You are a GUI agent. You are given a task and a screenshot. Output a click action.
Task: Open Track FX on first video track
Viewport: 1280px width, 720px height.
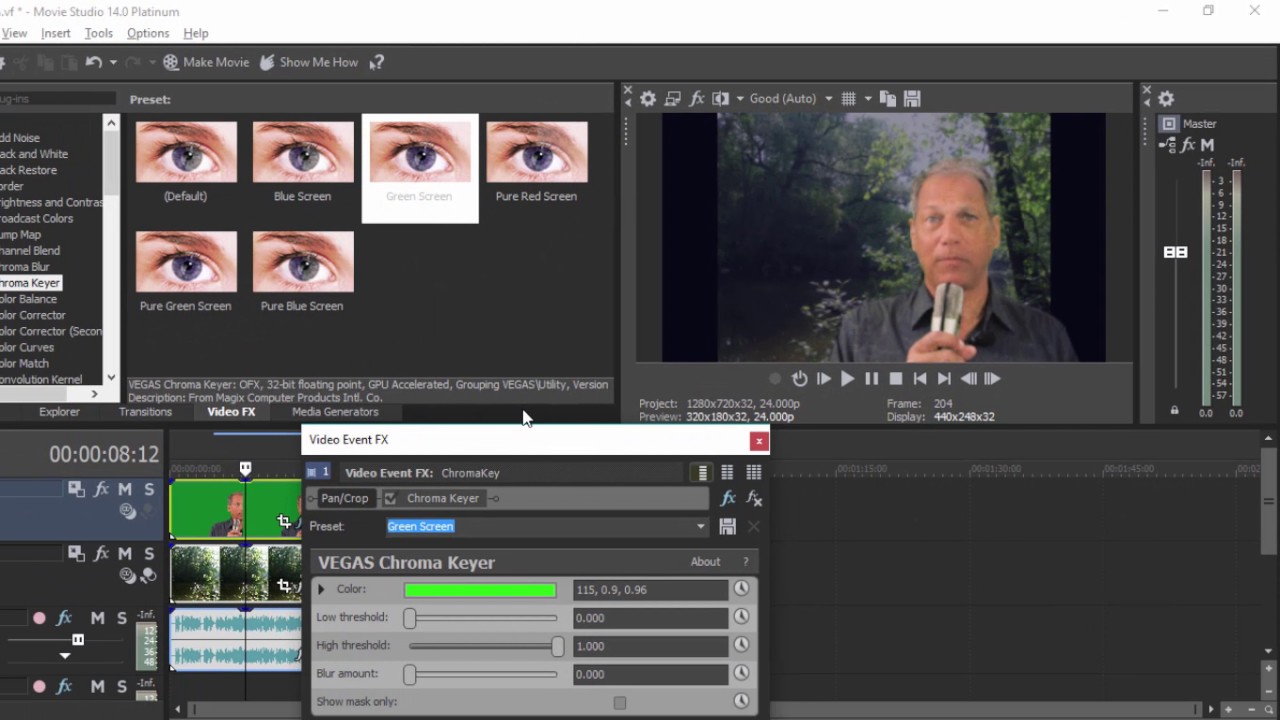(101, 489)
